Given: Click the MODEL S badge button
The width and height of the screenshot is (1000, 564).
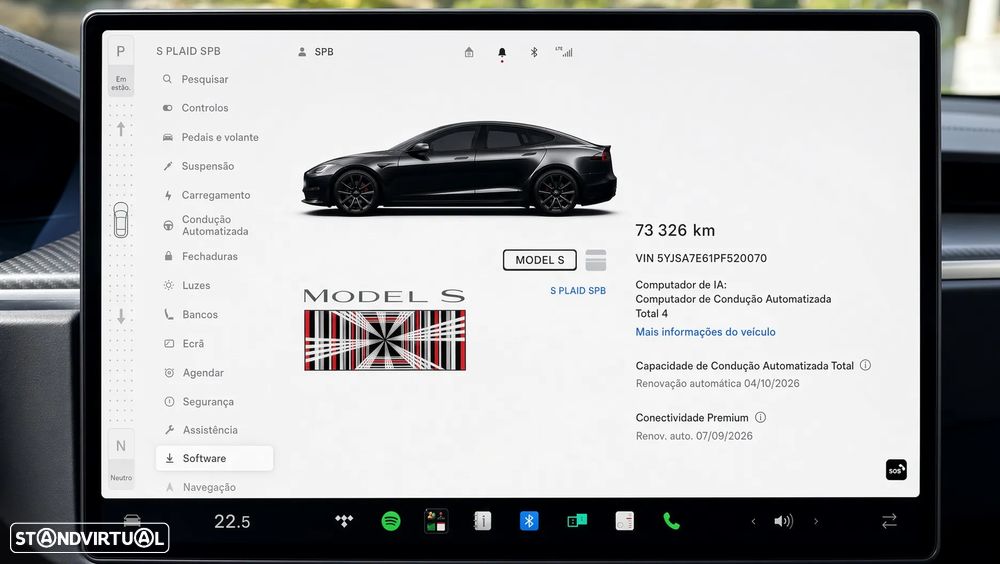Looking at the screenshot, I should 540,260.
